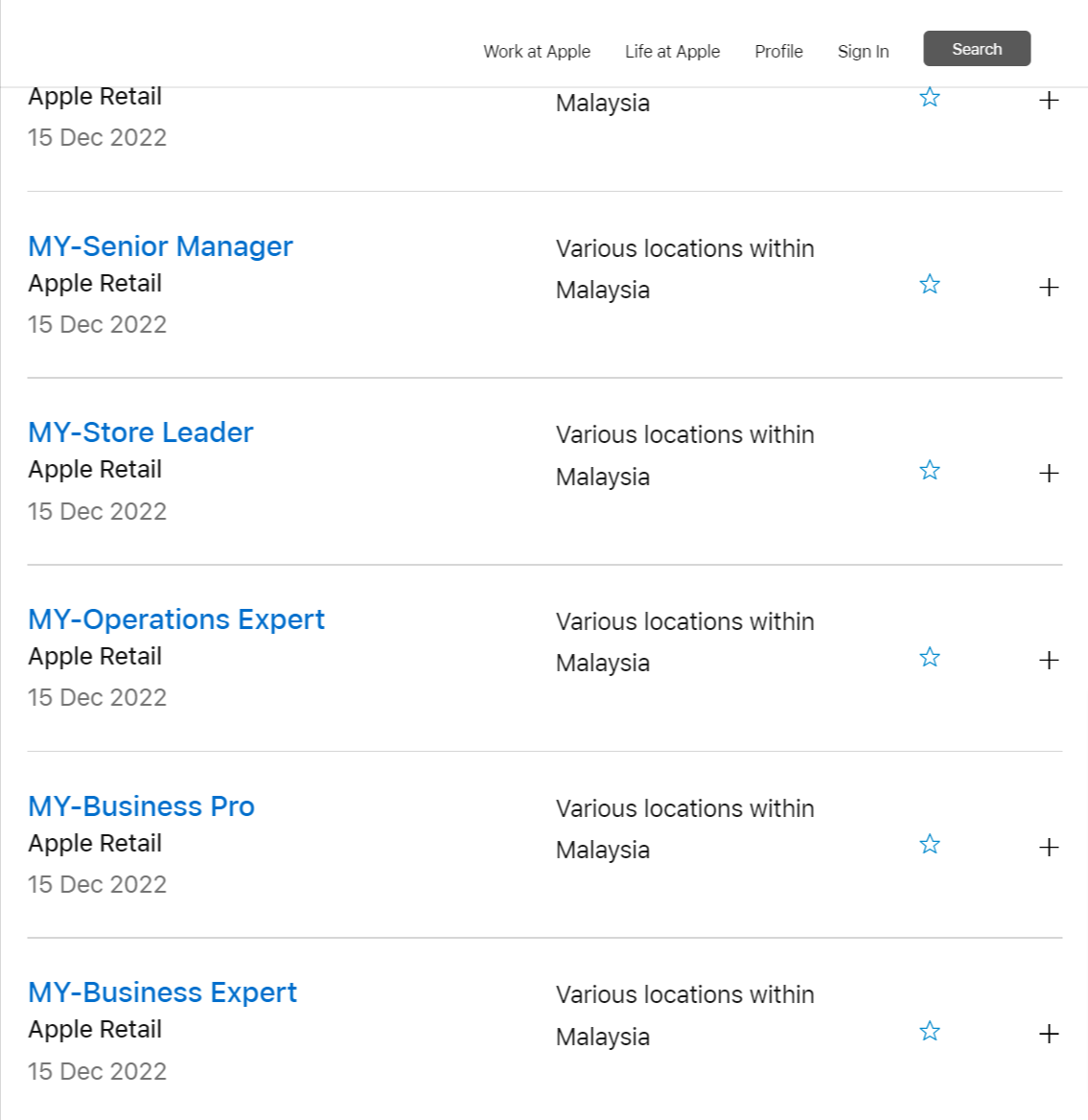Save MY-Operations Expert to favorites

(929, 658)
